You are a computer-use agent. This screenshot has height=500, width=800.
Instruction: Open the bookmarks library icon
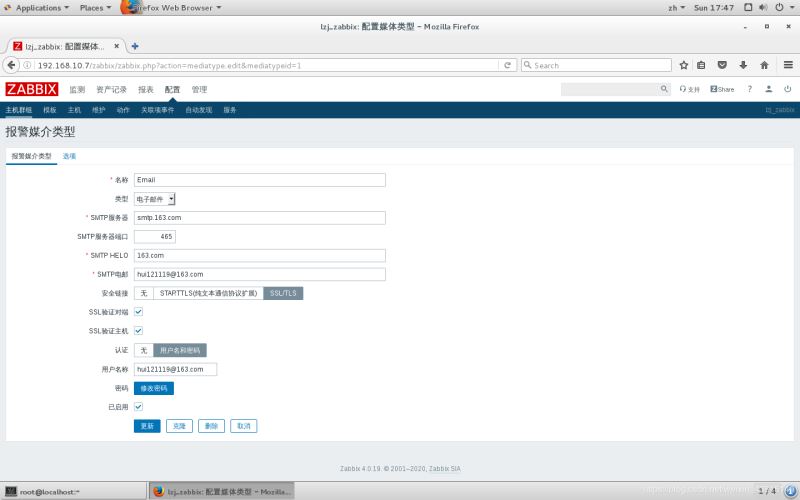[x=702, y=65]
